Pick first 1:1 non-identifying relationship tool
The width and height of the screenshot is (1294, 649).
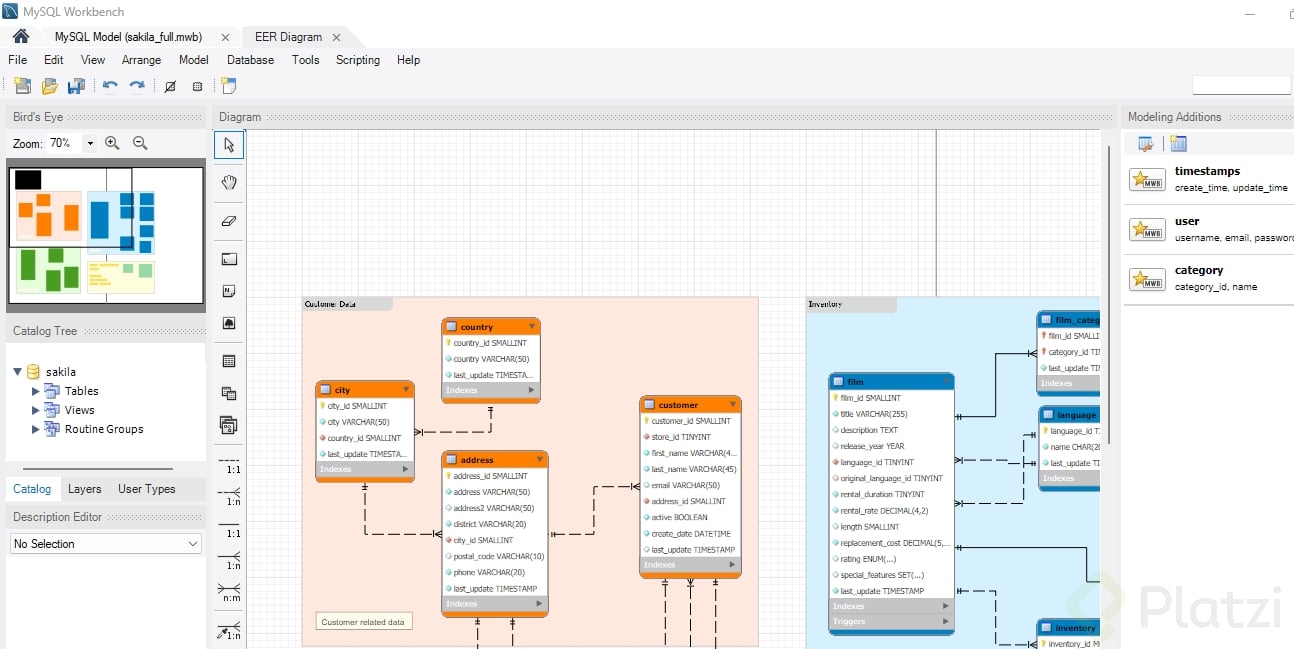point(229,466)
